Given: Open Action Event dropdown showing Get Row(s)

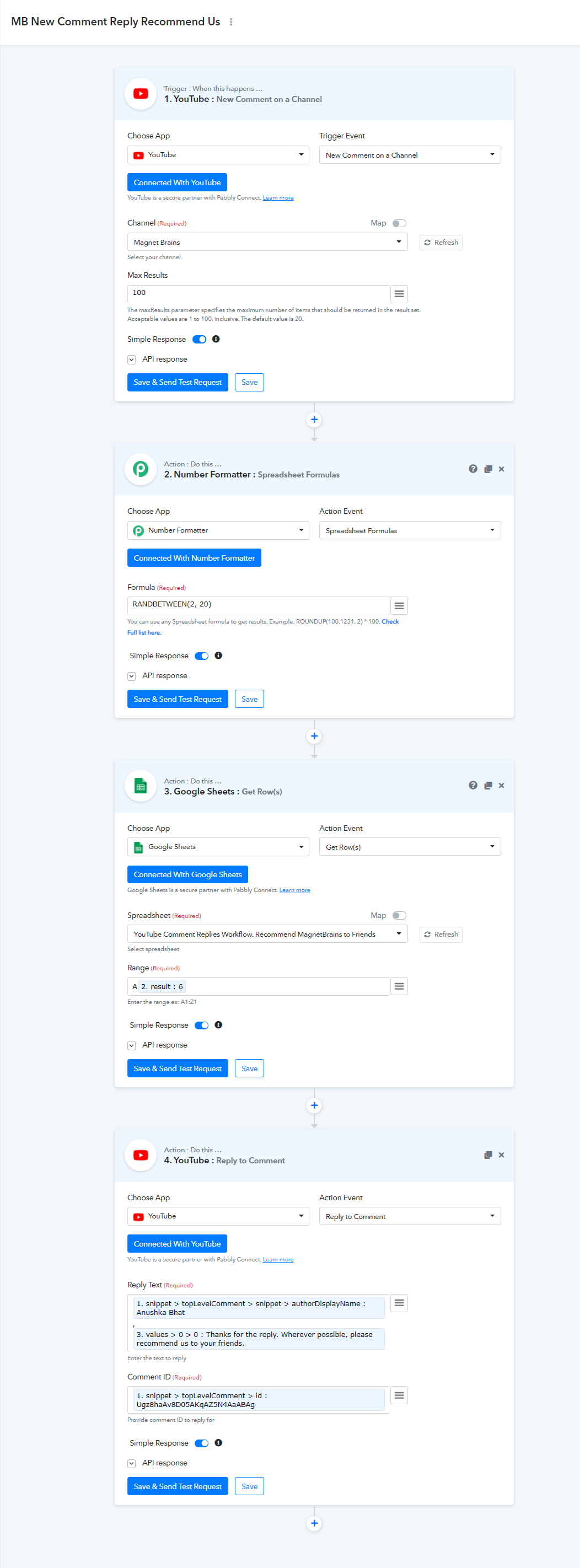Looking at the screenshot, I should [x=410, y=847].
